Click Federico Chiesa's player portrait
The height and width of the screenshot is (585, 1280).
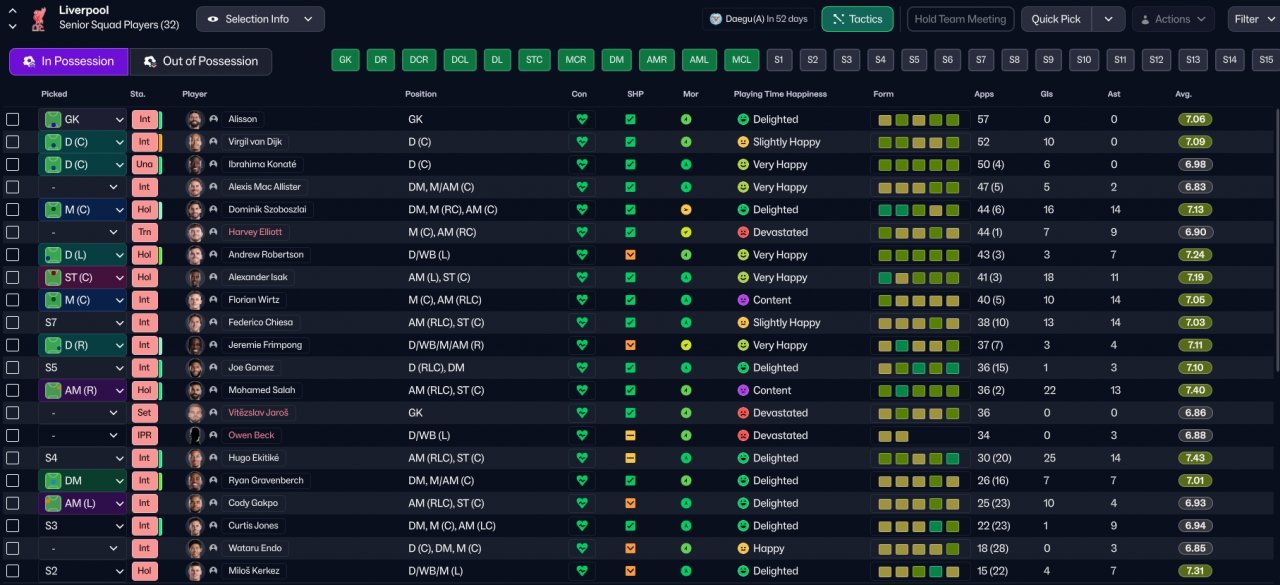click(195, 322)
